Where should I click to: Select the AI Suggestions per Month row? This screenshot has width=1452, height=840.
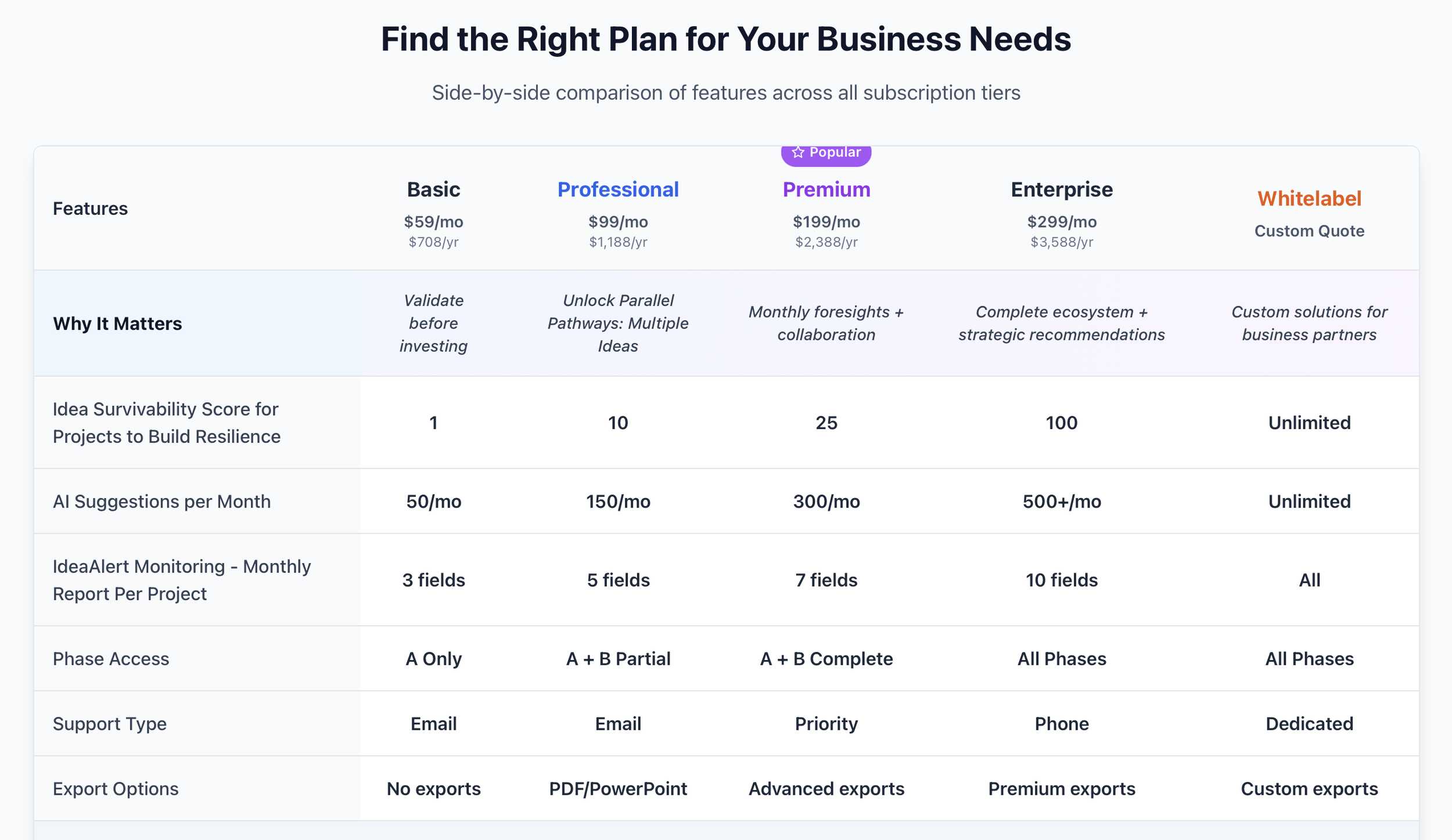point(726,502)
